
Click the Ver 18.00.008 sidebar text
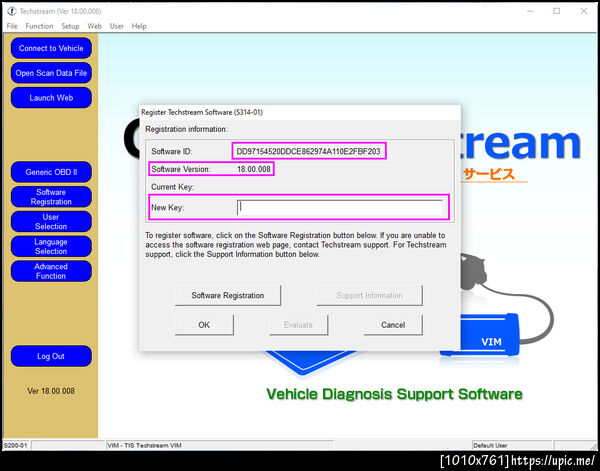(x=51, y=391)
